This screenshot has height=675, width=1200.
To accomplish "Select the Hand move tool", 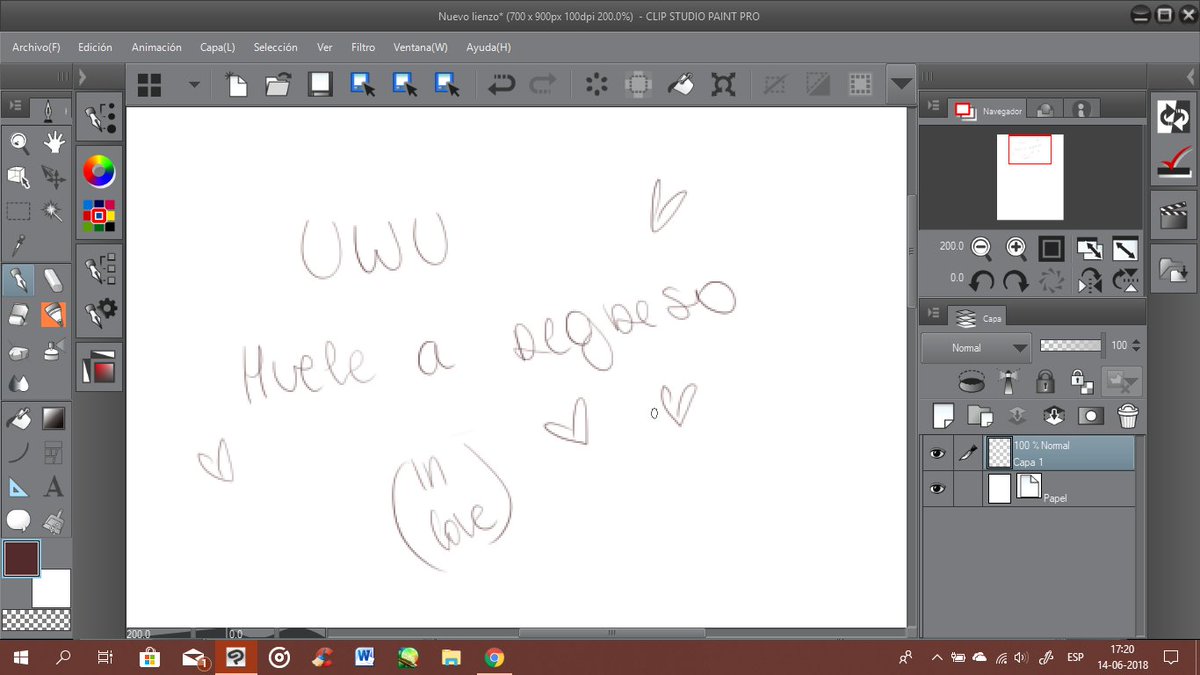I will point(53,143).
